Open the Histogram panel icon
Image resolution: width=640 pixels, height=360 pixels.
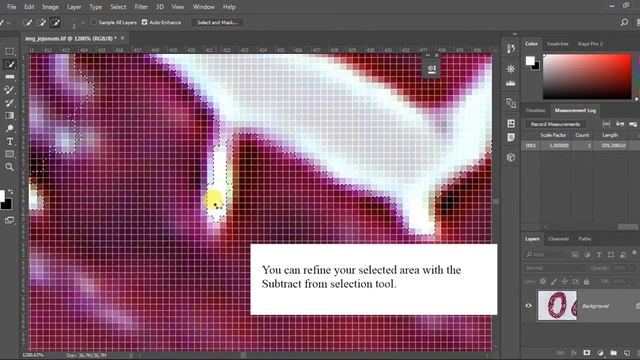pos(511,83)
